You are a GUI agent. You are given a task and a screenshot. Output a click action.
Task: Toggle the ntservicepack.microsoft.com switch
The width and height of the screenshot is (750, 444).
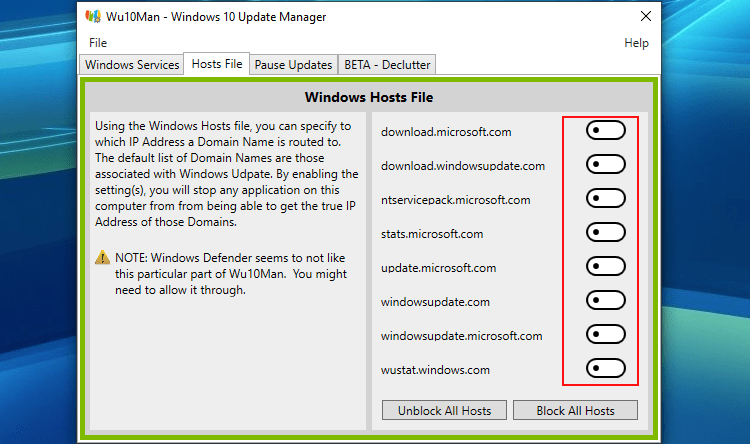coord(606,198)
